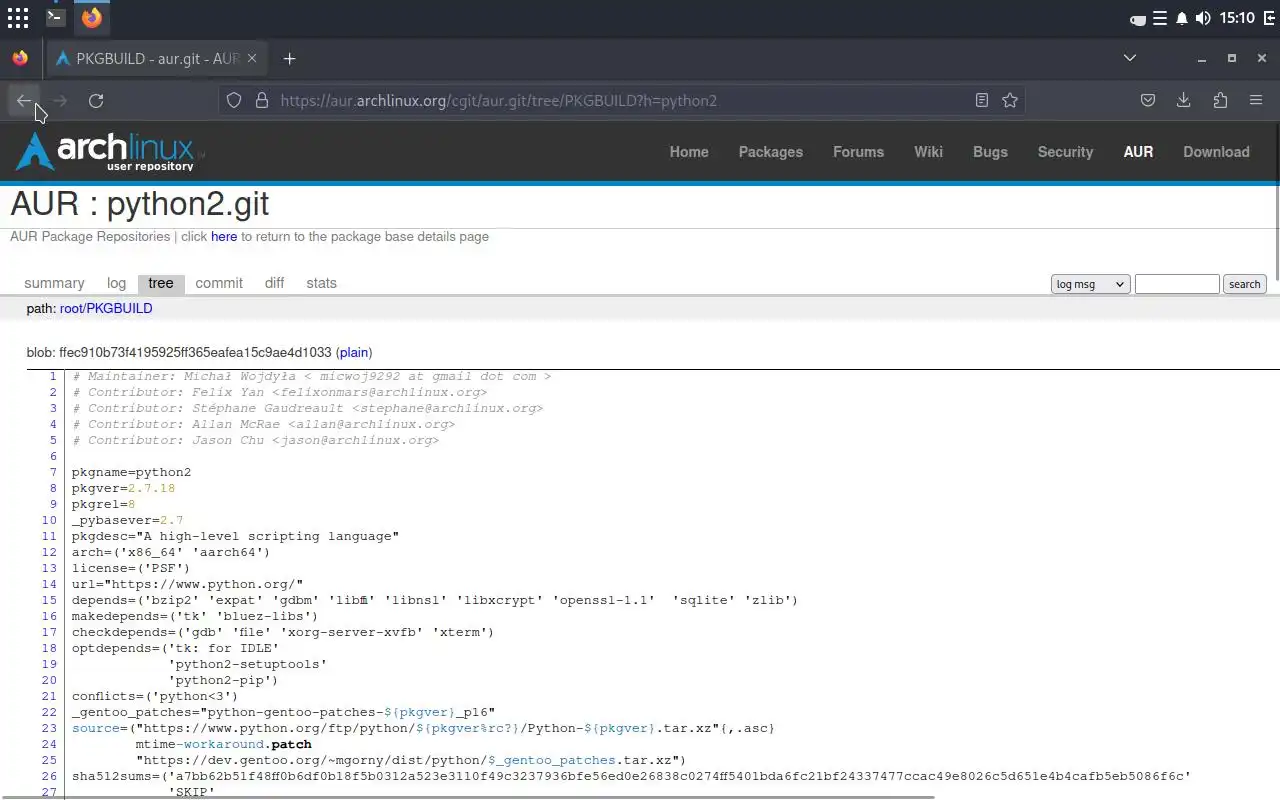
Task: Jump to line number 1 anchor
Action: [x=53, y=377]
